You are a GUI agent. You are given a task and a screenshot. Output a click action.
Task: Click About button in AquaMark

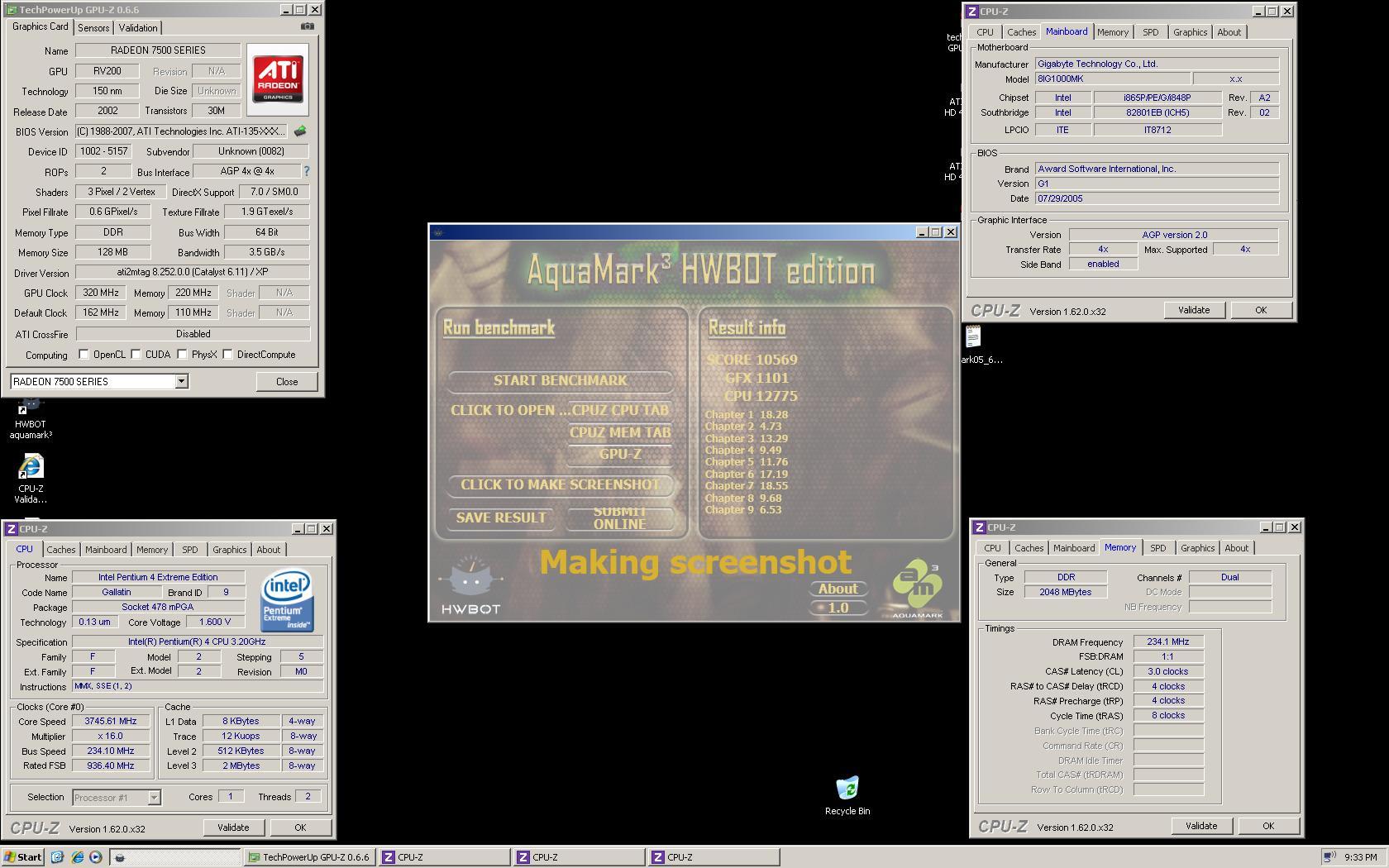pyautogui.click(x=838, y=589)
